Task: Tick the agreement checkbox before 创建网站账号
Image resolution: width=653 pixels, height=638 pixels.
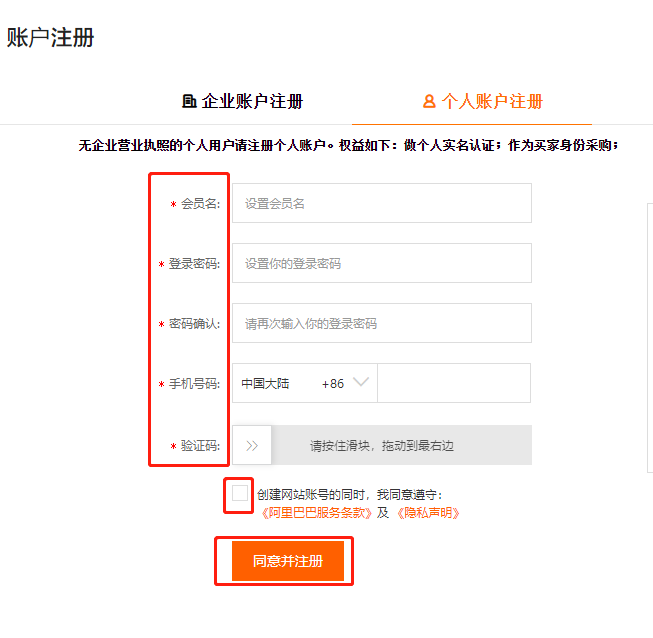Action: 240,493
